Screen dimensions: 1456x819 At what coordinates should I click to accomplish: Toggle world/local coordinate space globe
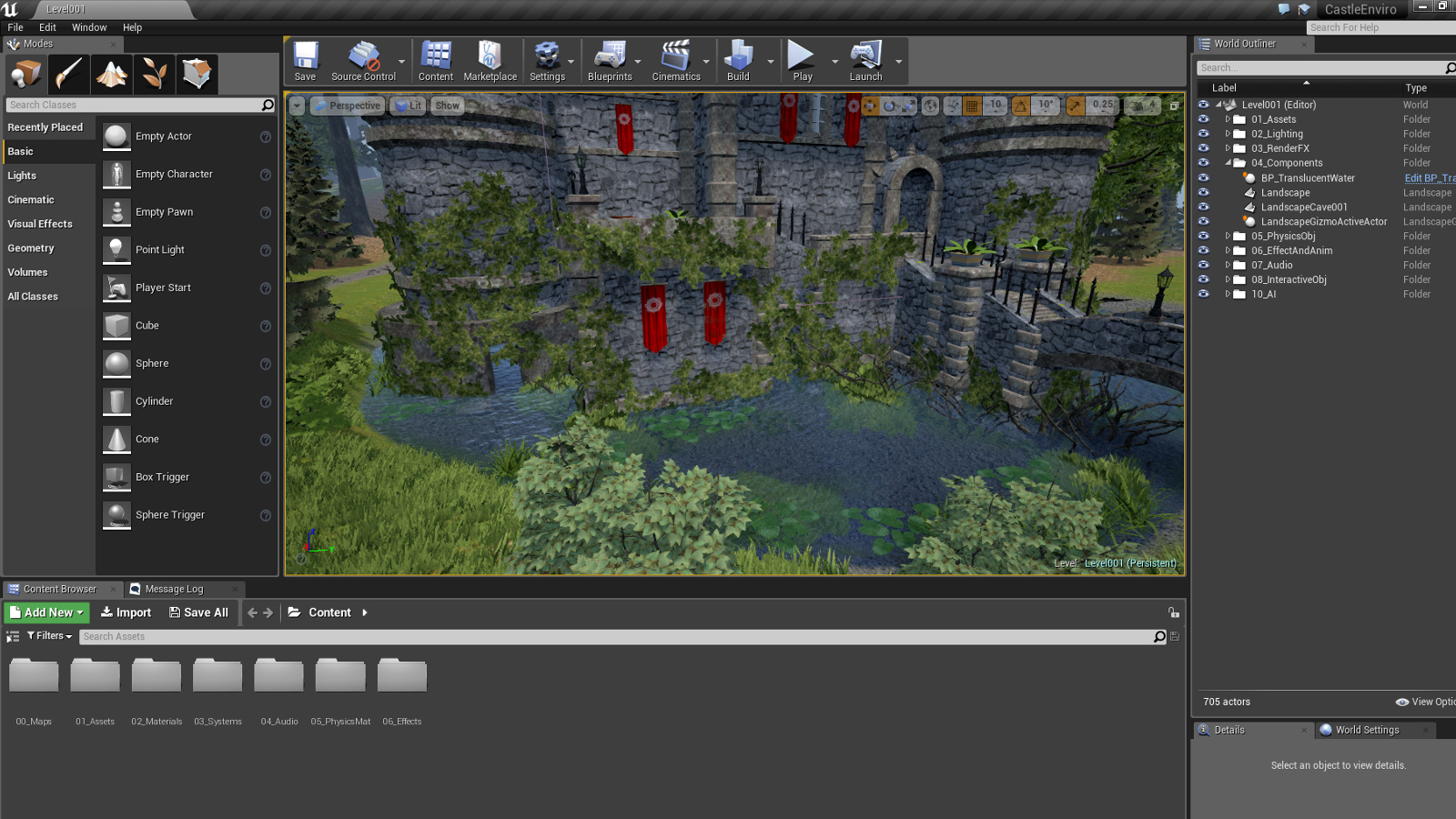tap(930, 106)
